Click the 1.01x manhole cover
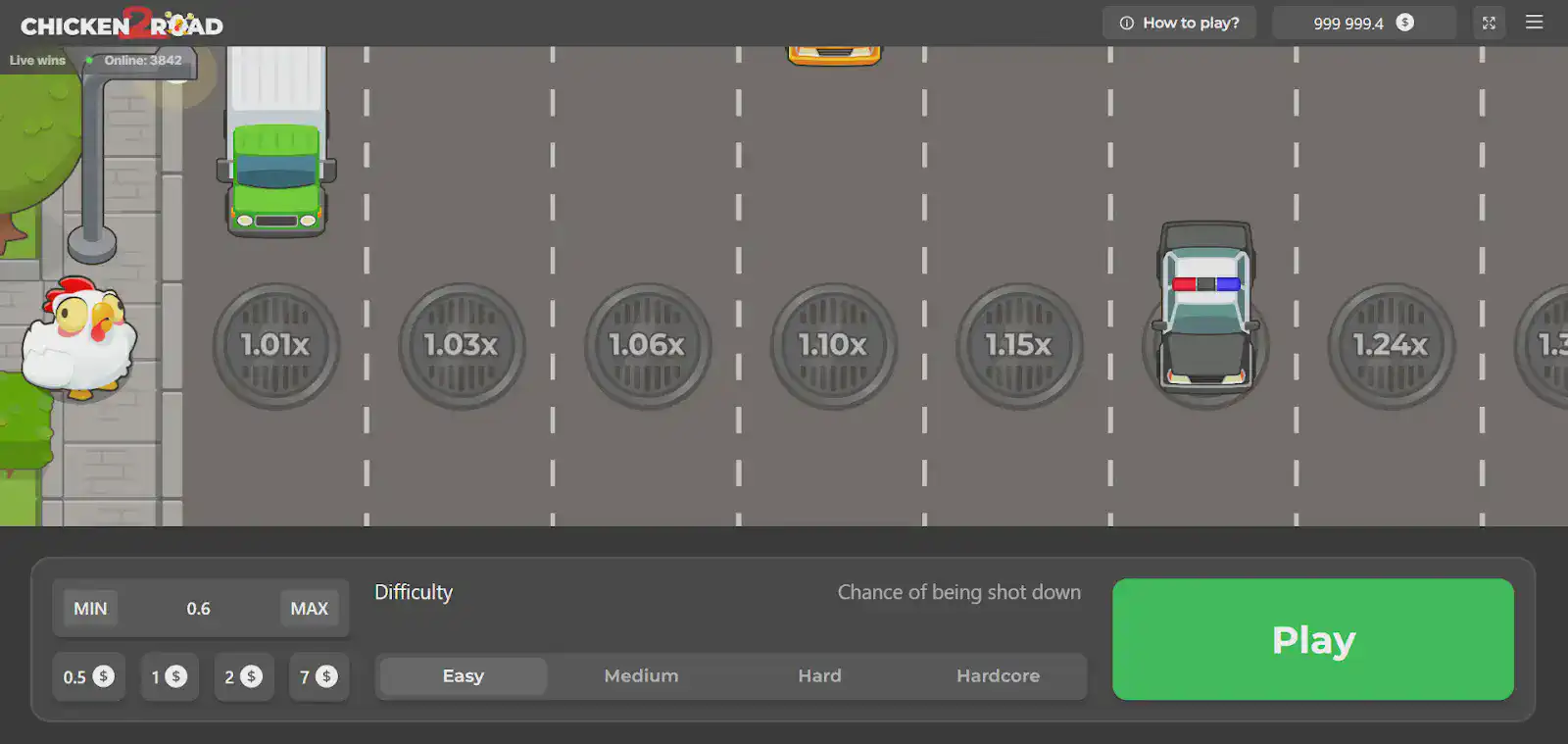 click(275, 345)
